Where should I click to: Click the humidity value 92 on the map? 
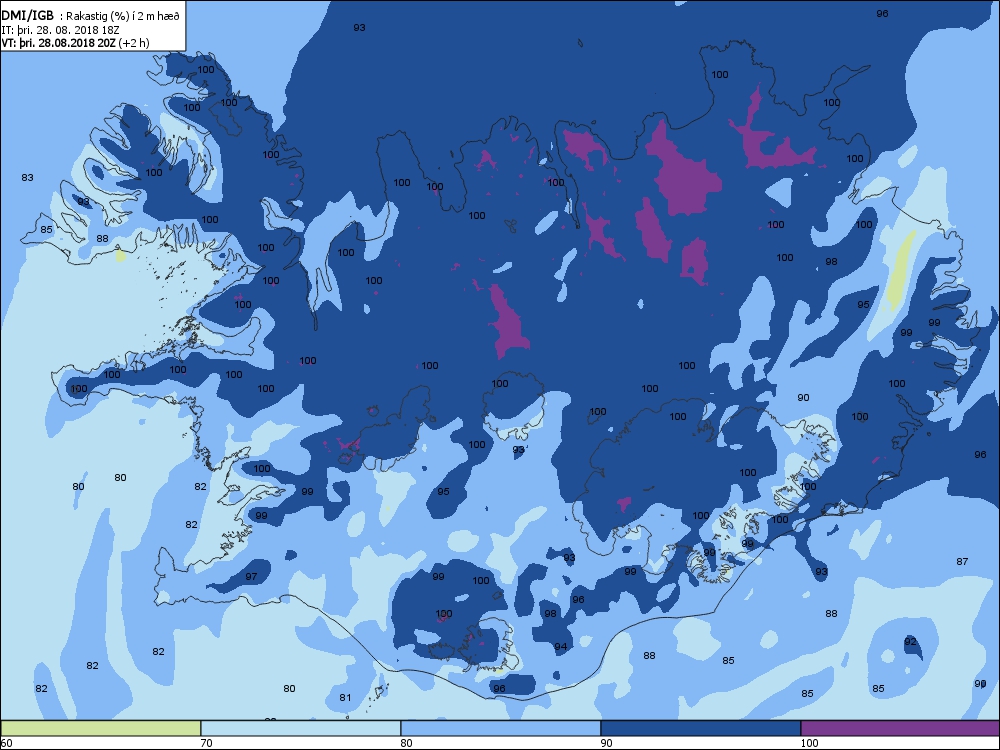pyautogui.click(x=910, y=642)
